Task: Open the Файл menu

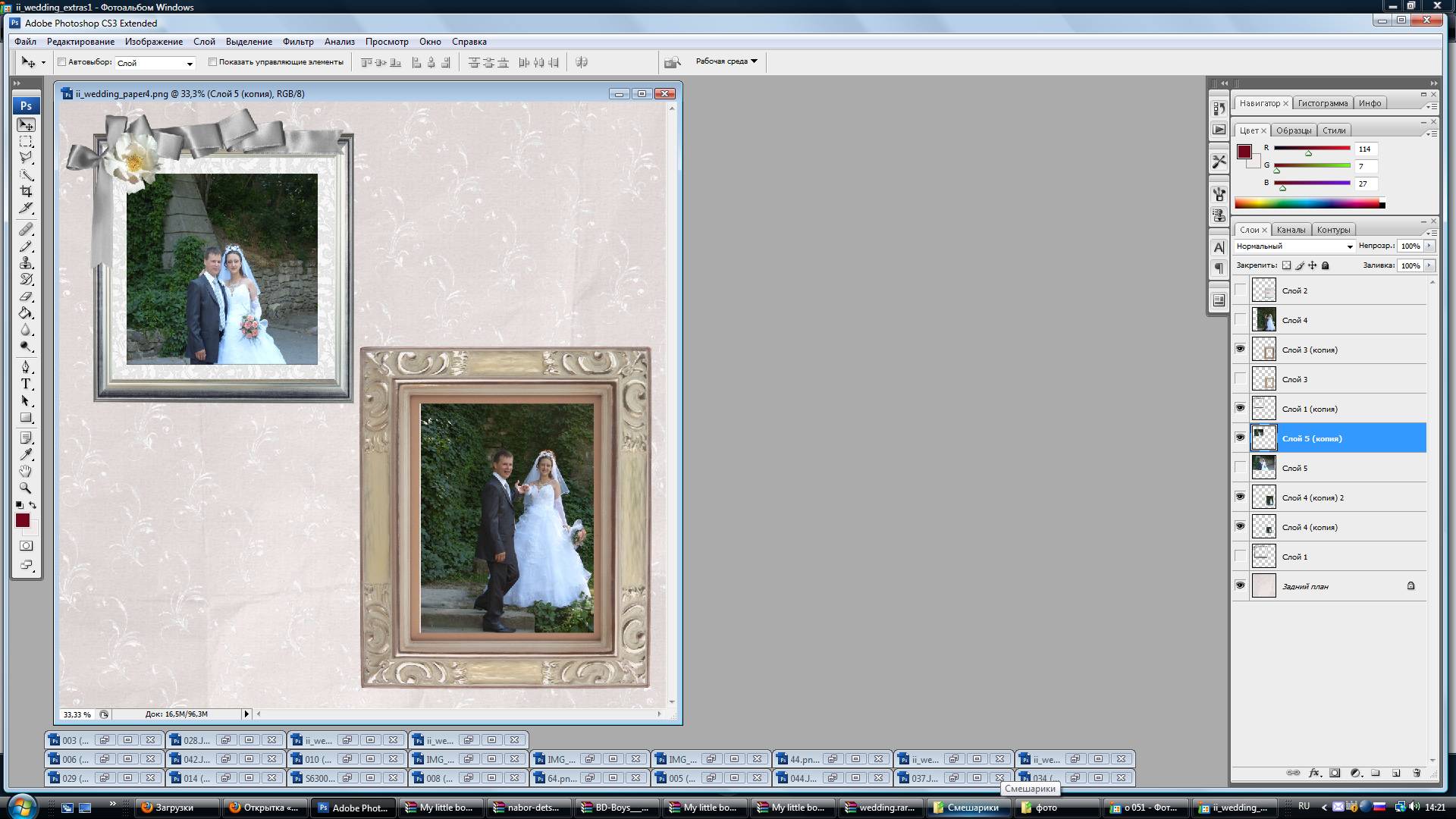Action: click(x=25, y=42)
